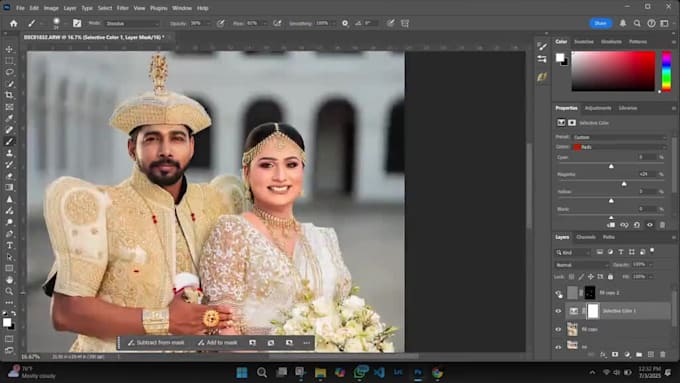The width and height of the screenshot is (680, 383).
Task: Select the Hand tool
Action: [9, 280]
